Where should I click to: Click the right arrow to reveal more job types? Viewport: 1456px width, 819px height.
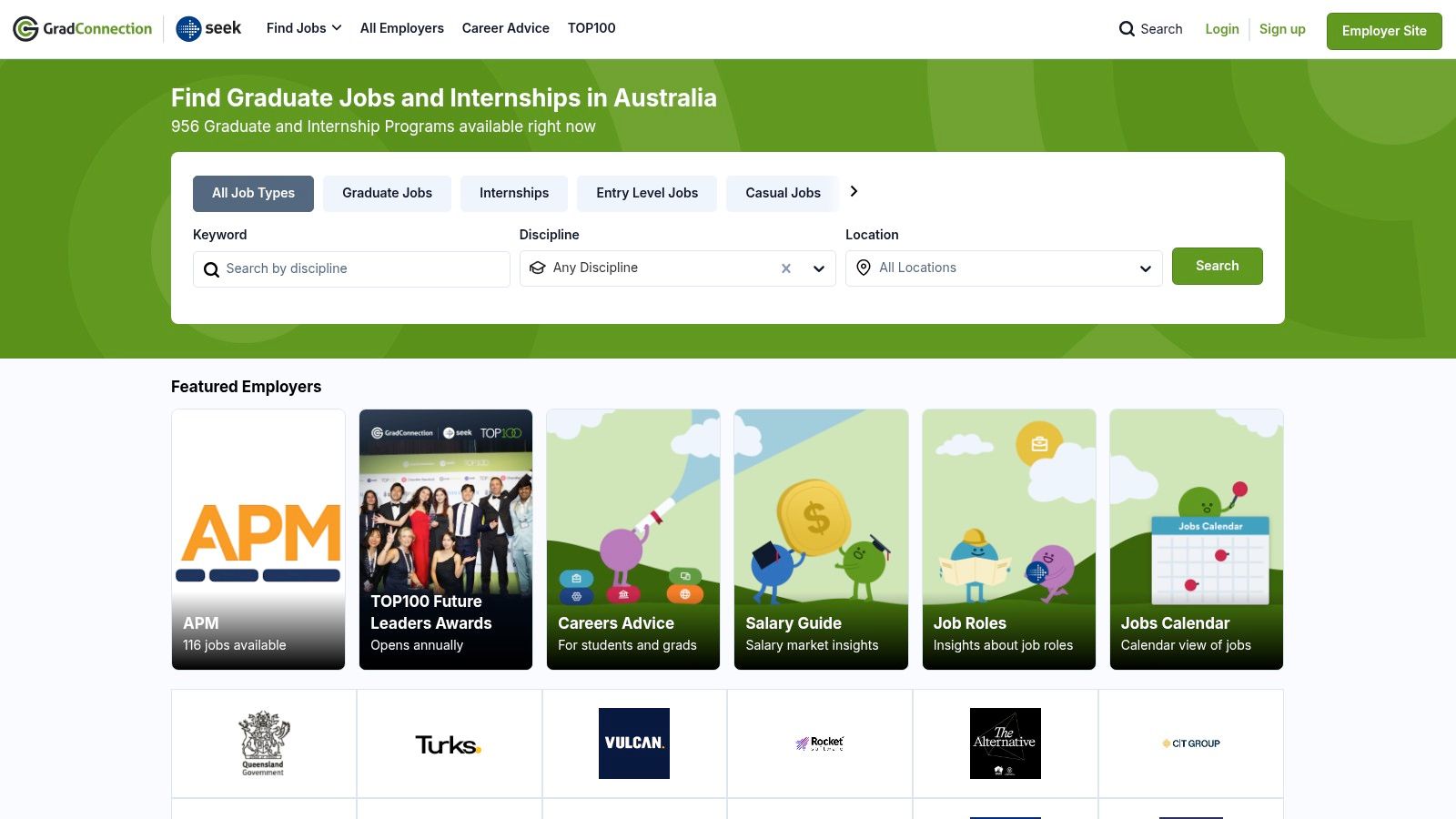854,191
